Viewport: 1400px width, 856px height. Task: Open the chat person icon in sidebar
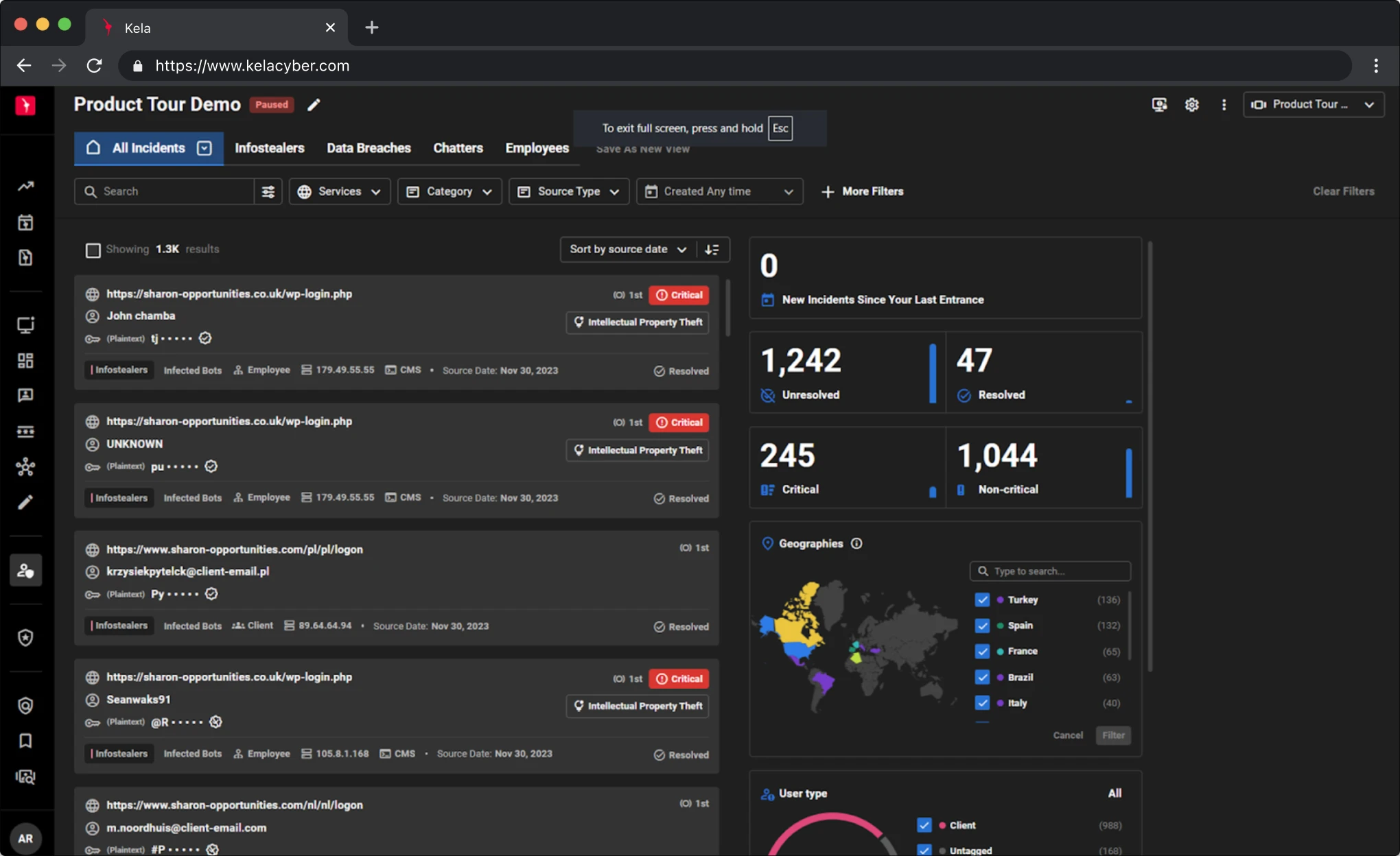coord(25,395)
